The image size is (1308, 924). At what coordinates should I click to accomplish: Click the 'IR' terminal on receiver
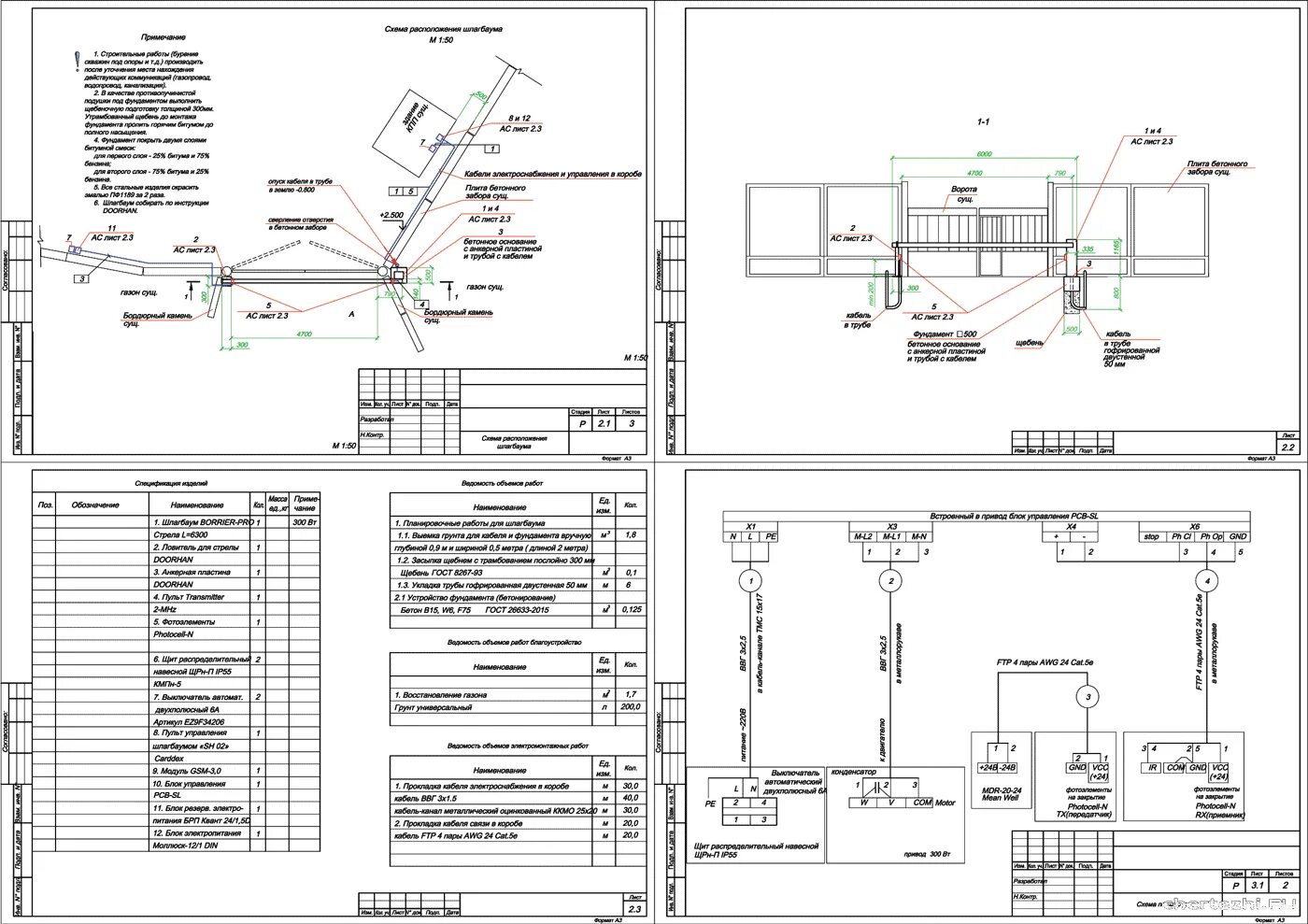[x=1153, y=768]
